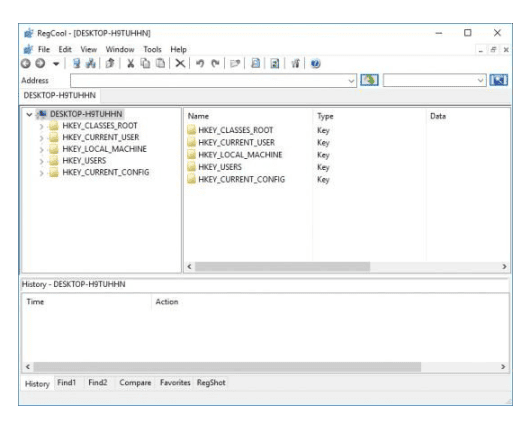Open the Help menu
Viewport: 530px width, 421px height.
point(178,49)
